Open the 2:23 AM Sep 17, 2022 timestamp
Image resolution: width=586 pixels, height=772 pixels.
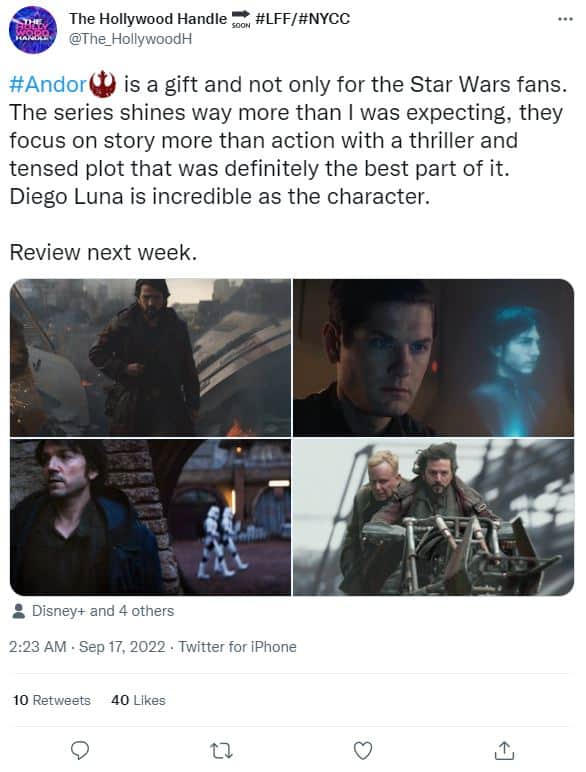click(x=87, y=646)
